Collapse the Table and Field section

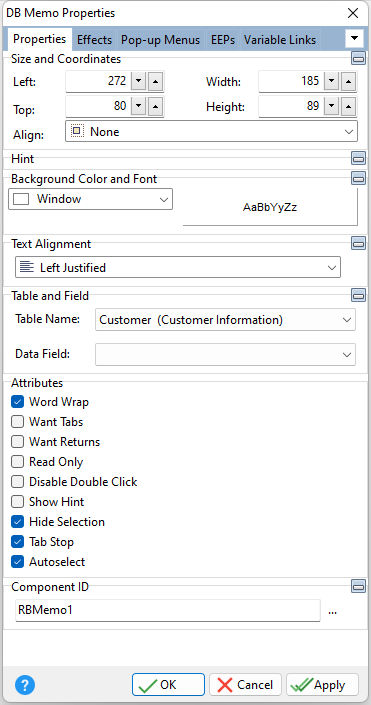pyautogui.click(x=358, y=295)
